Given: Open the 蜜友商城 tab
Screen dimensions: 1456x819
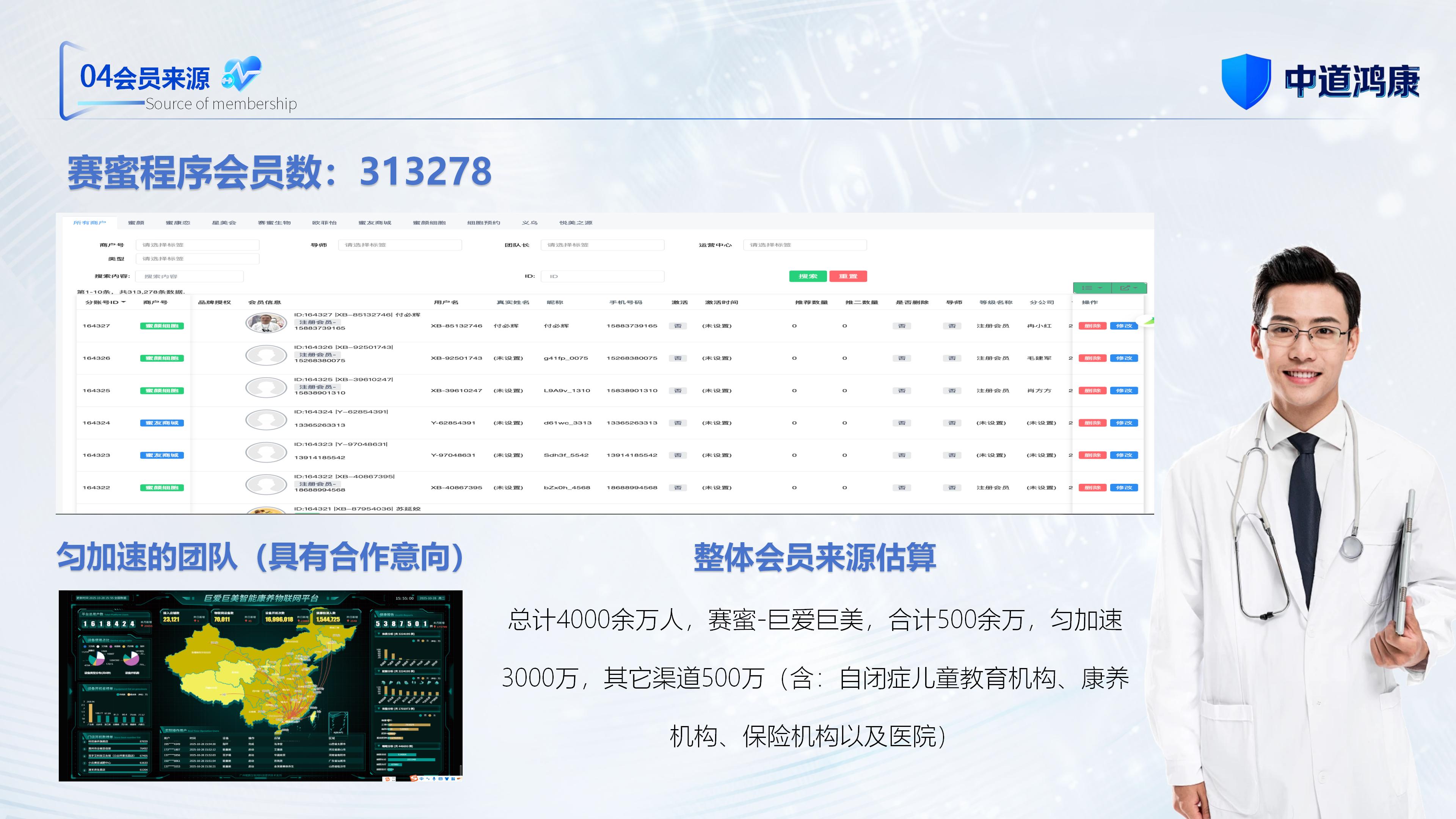Looking at the screenshot, I should [375, 223].
